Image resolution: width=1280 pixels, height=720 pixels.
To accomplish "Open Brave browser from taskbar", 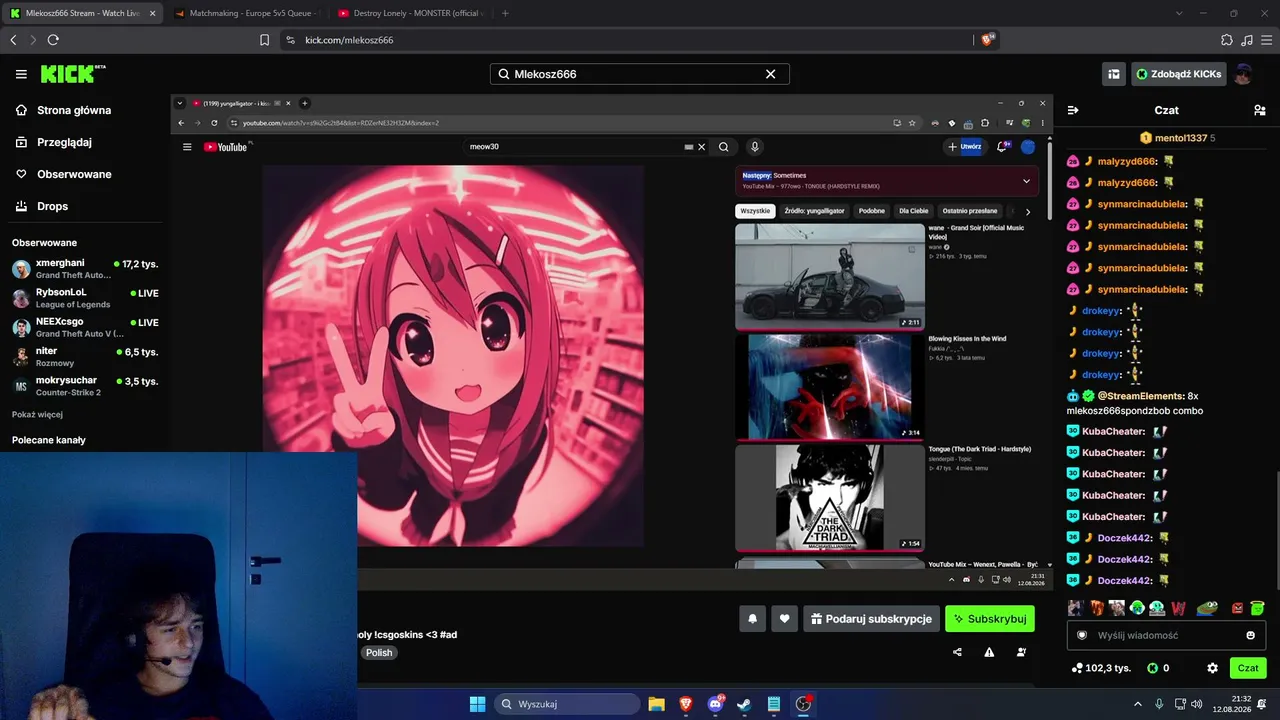I will pos(686,704).
